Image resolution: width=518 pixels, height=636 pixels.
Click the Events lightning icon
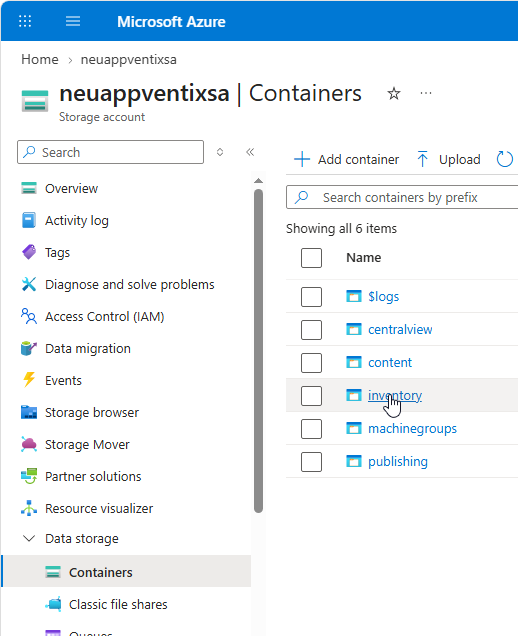pyautogui.click(x=29, y=380)
